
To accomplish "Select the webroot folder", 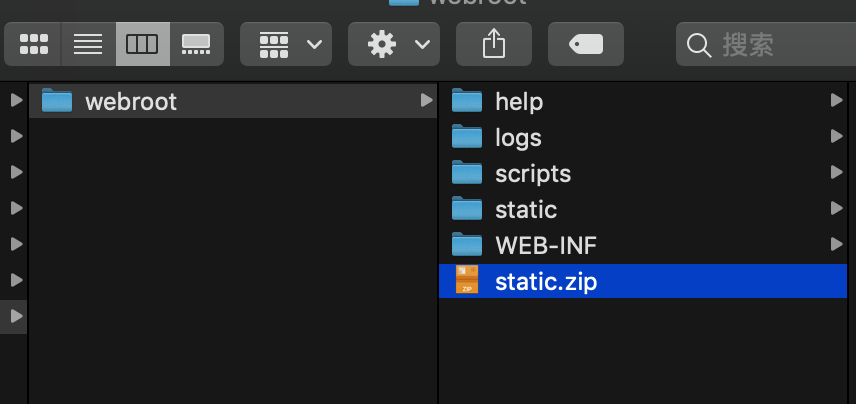I will tap(131, 101).
